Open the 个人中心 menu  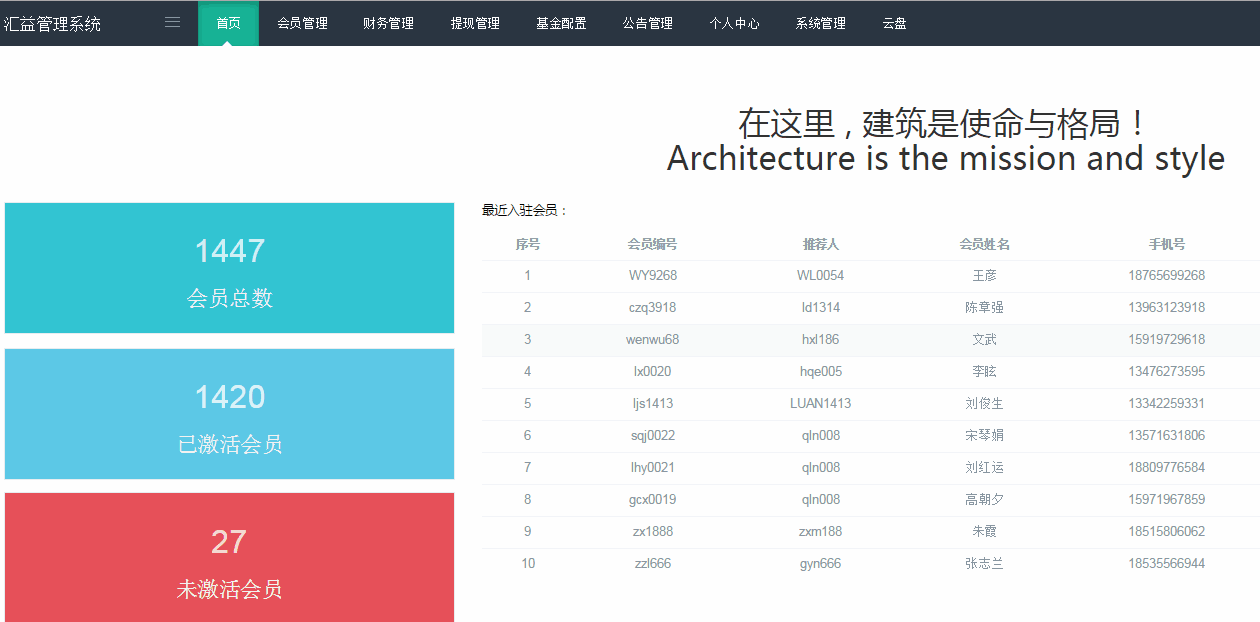[734, 23]
